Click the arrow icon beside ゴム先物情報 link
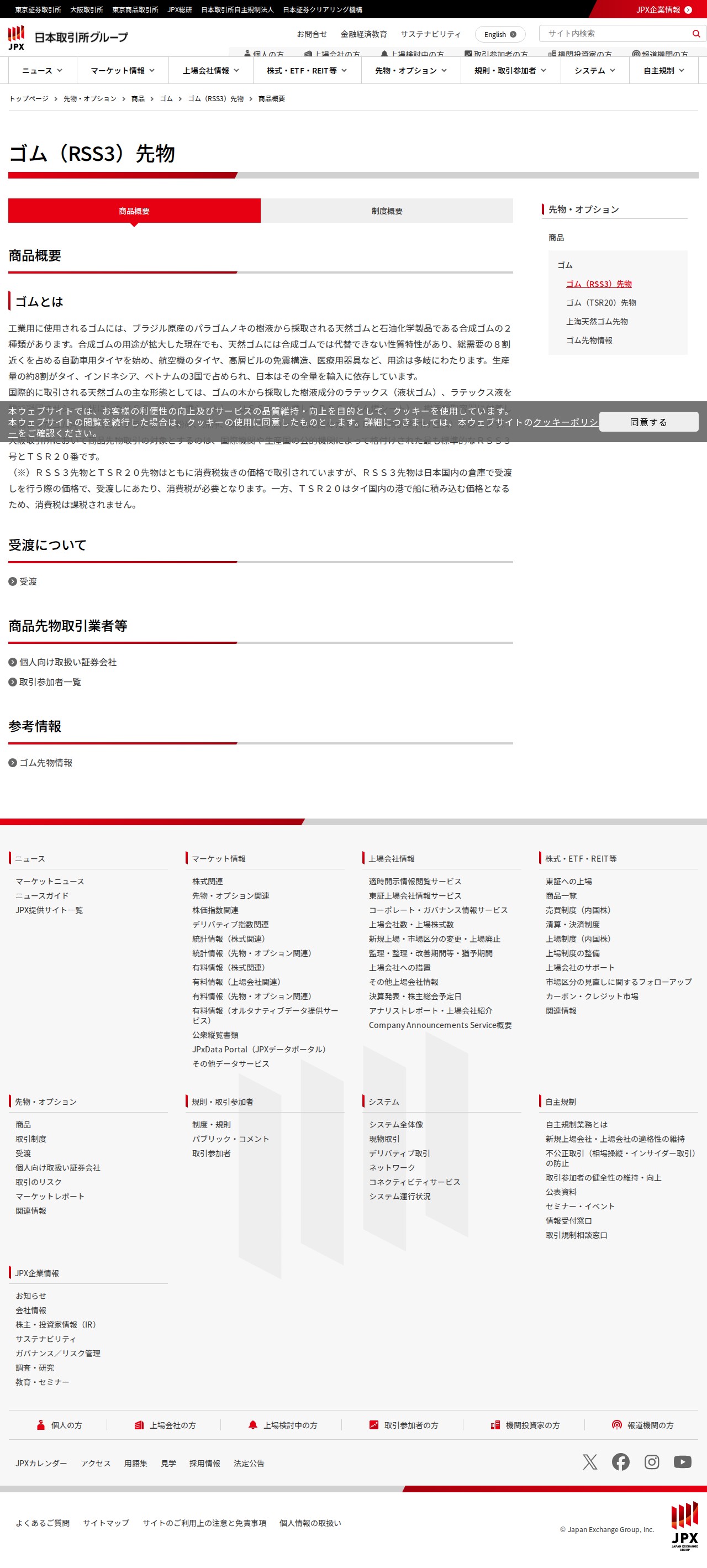 coord(13,762)
